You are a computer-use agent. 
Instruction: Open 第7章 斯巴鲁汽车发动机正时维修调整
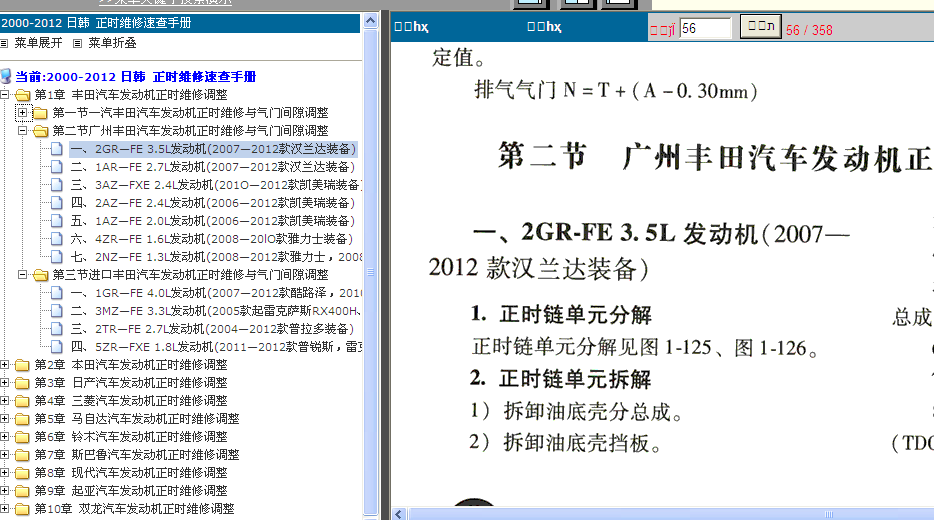136,454
